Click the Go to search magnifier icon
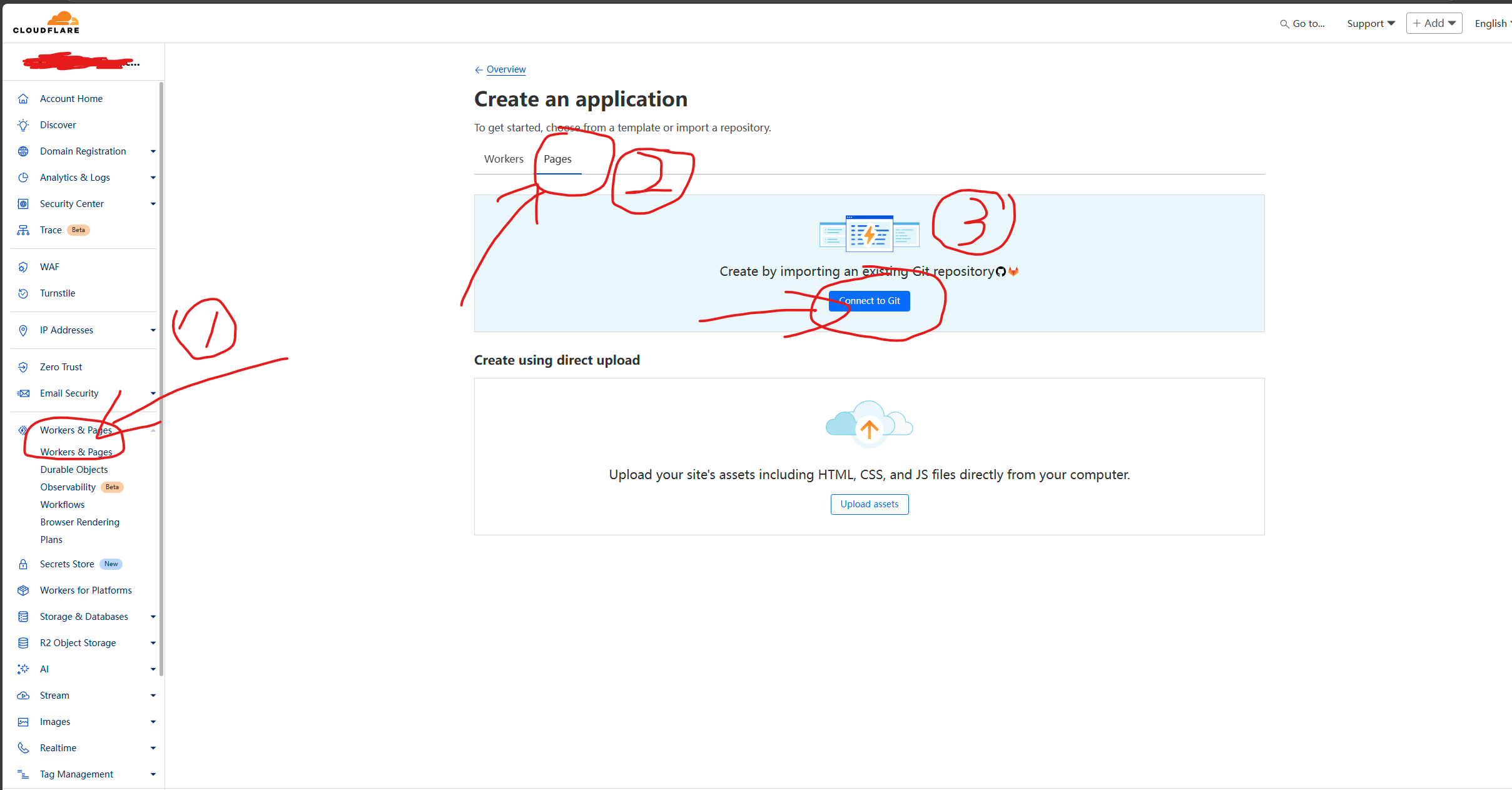This screenshot has width=1512, height=790. point(1284,24)
